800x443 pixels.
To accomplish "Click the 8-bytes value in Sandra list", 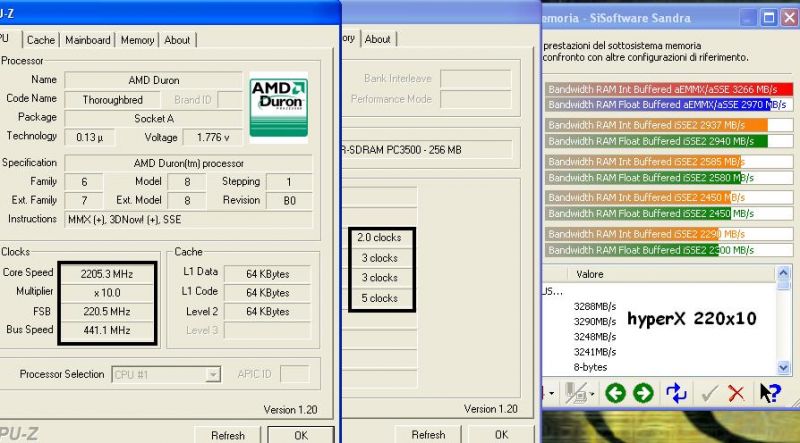I will pos(590,367).
